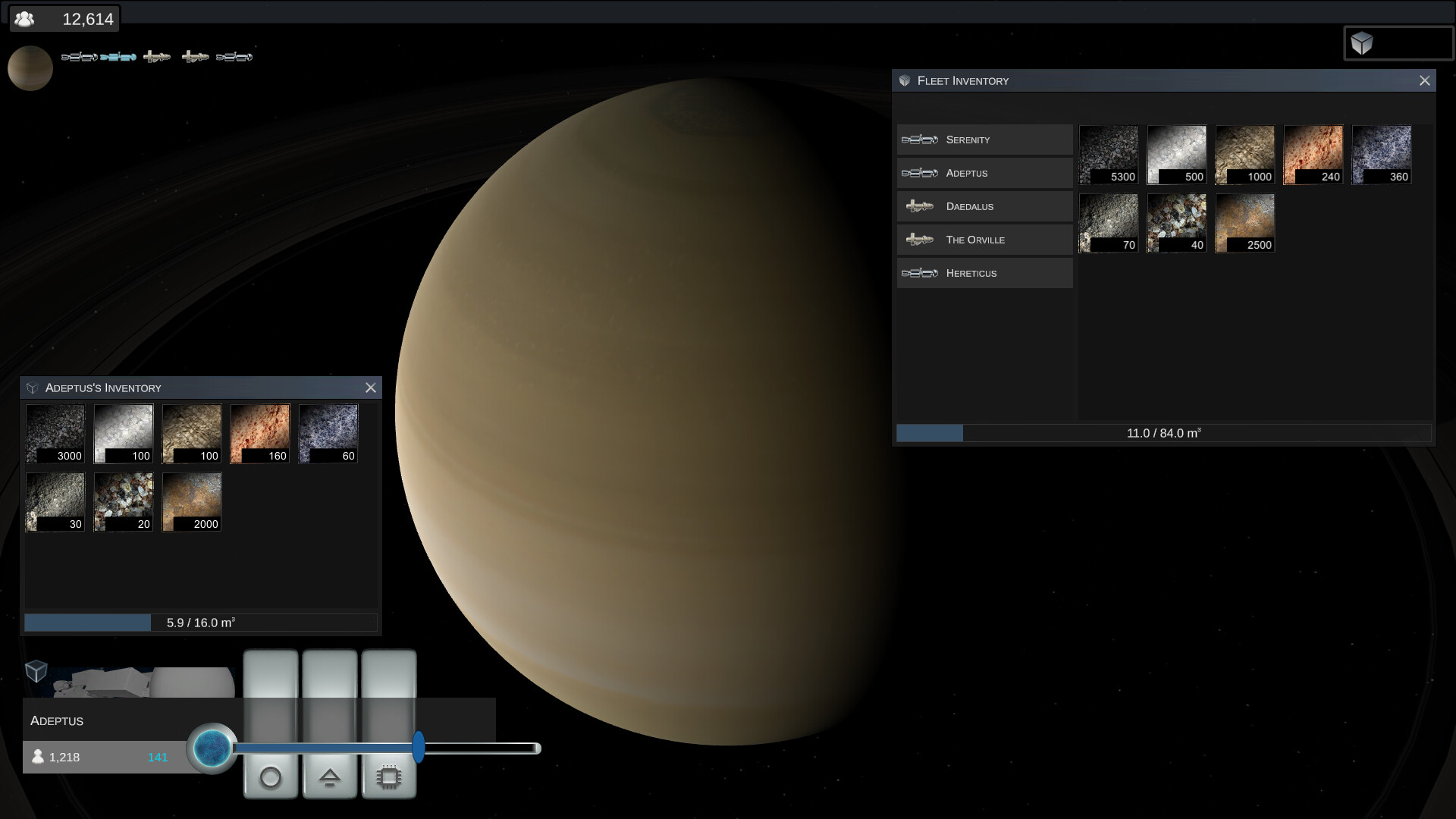The width and height of the screenshot is (1456, 819).
Task: Click the Daedalus ship icon in Fleet Inventory
Action: coord(918,206)
